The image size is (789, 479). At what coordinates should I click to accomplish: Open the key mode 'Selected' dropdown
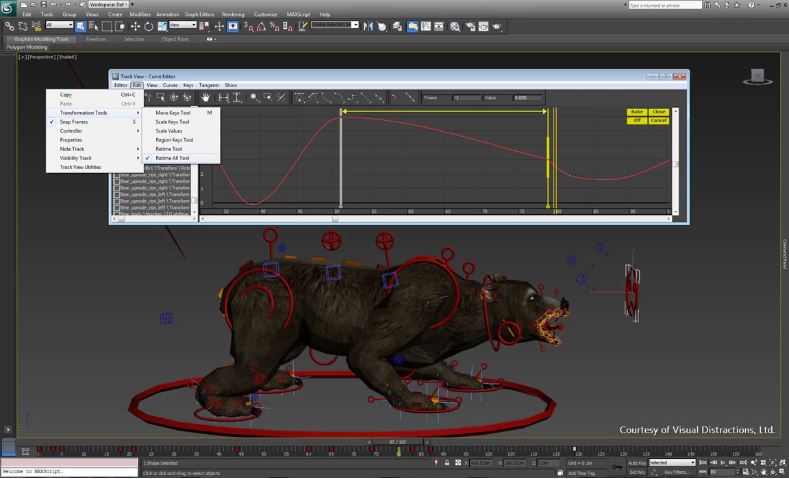point(672,463)
